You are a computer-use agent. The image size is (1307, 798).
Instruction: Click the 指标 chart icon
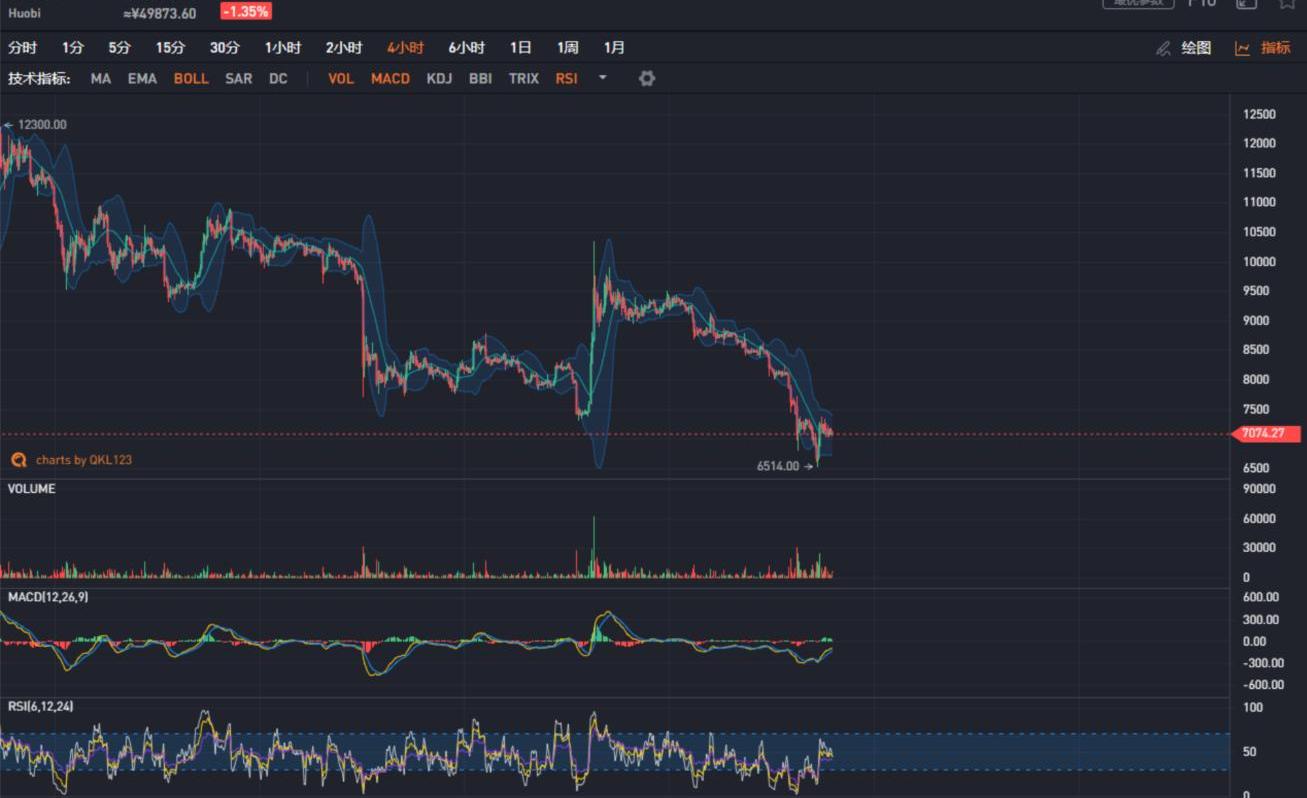pyautogui.click(x=1242, y=48)
